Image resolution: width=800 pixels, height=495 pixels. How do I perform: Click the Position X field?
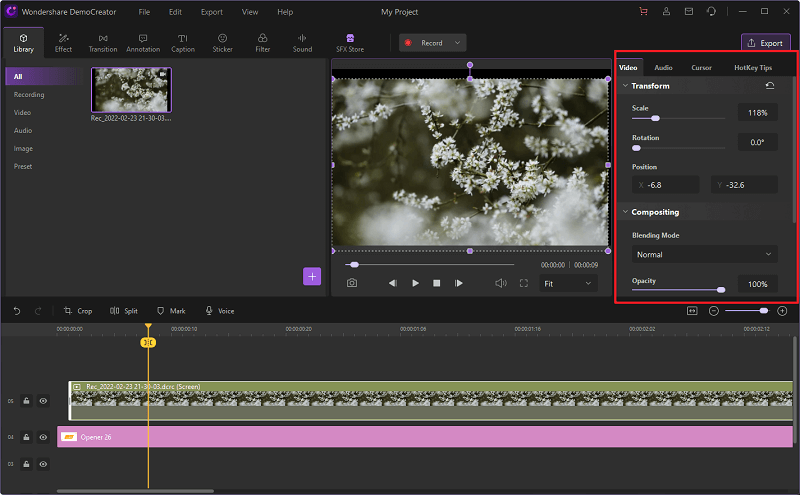665,185
